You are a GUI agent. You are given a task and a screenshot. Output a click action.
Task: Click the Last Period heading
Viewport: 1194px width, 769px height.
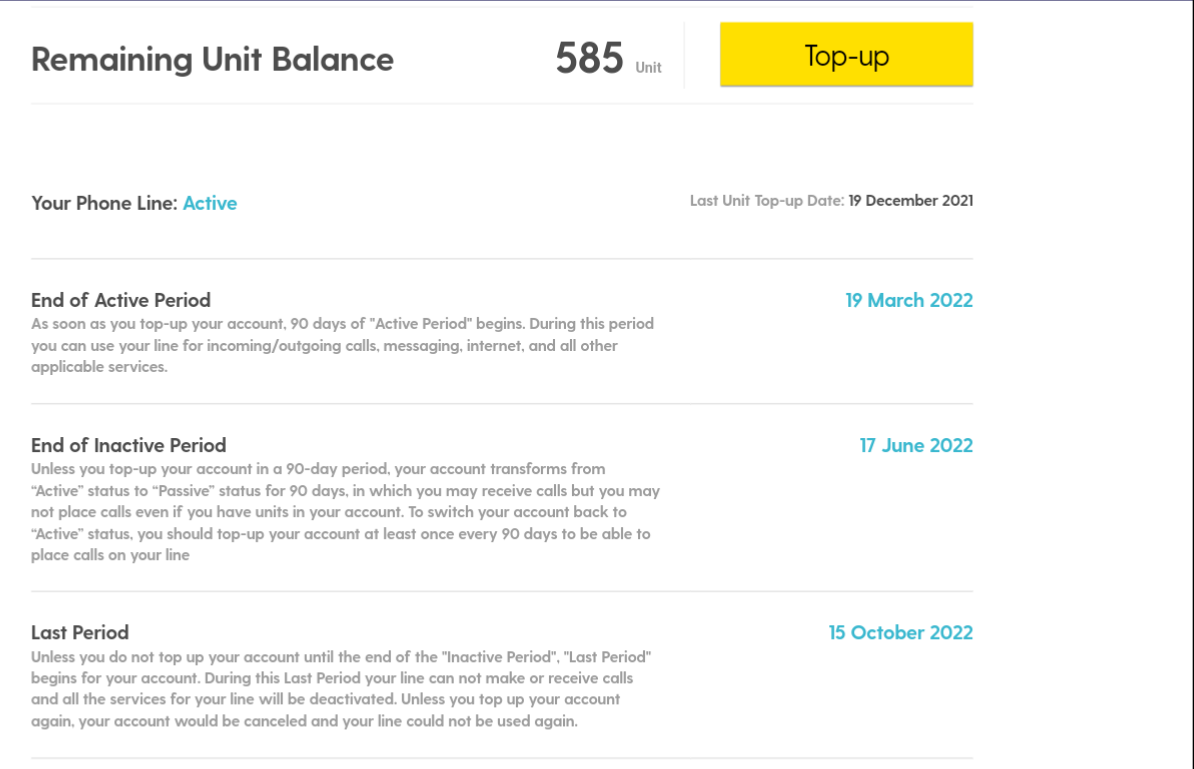[x=80, y=632]
